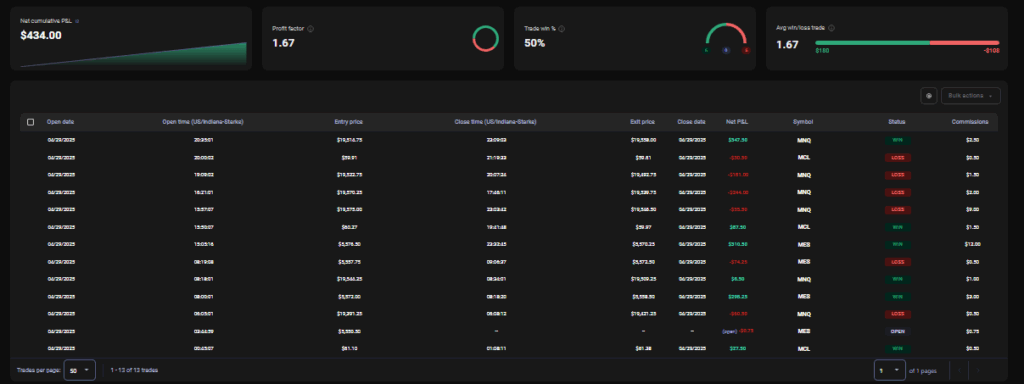Click the Trade win % info icon
Viewport: 1024px width, 384px height.
coord(562,29)
